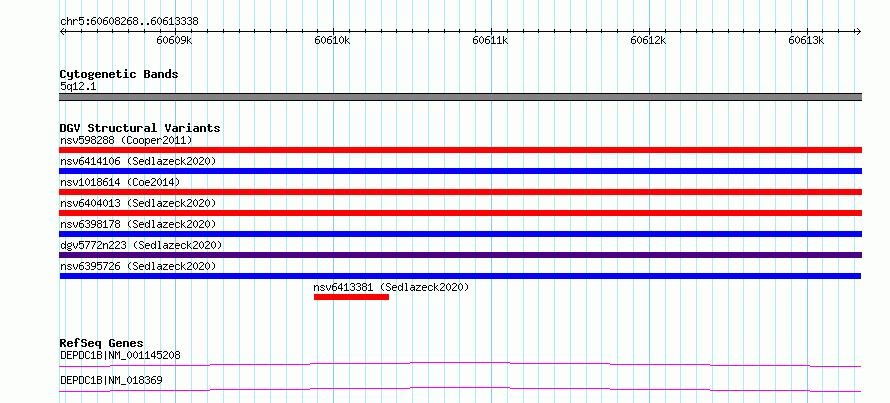Viewport: 890px width, 403px height.
Task: Click the 60609k ruler tick label
Action: coord(175,41)
